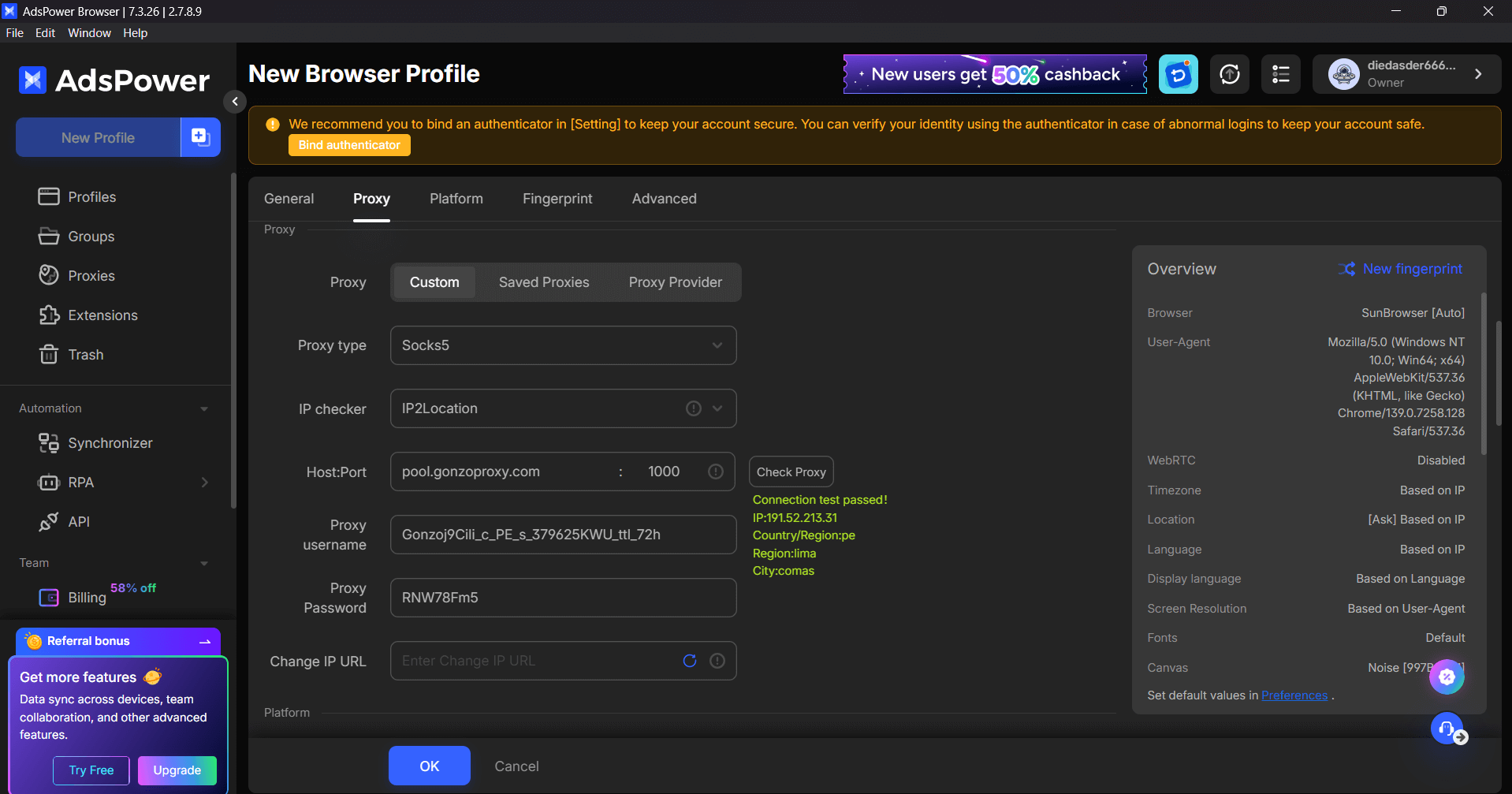Open the Edit menu
Image resolution: width=1512 pixels, height=794 pixels.
point(45,33)
